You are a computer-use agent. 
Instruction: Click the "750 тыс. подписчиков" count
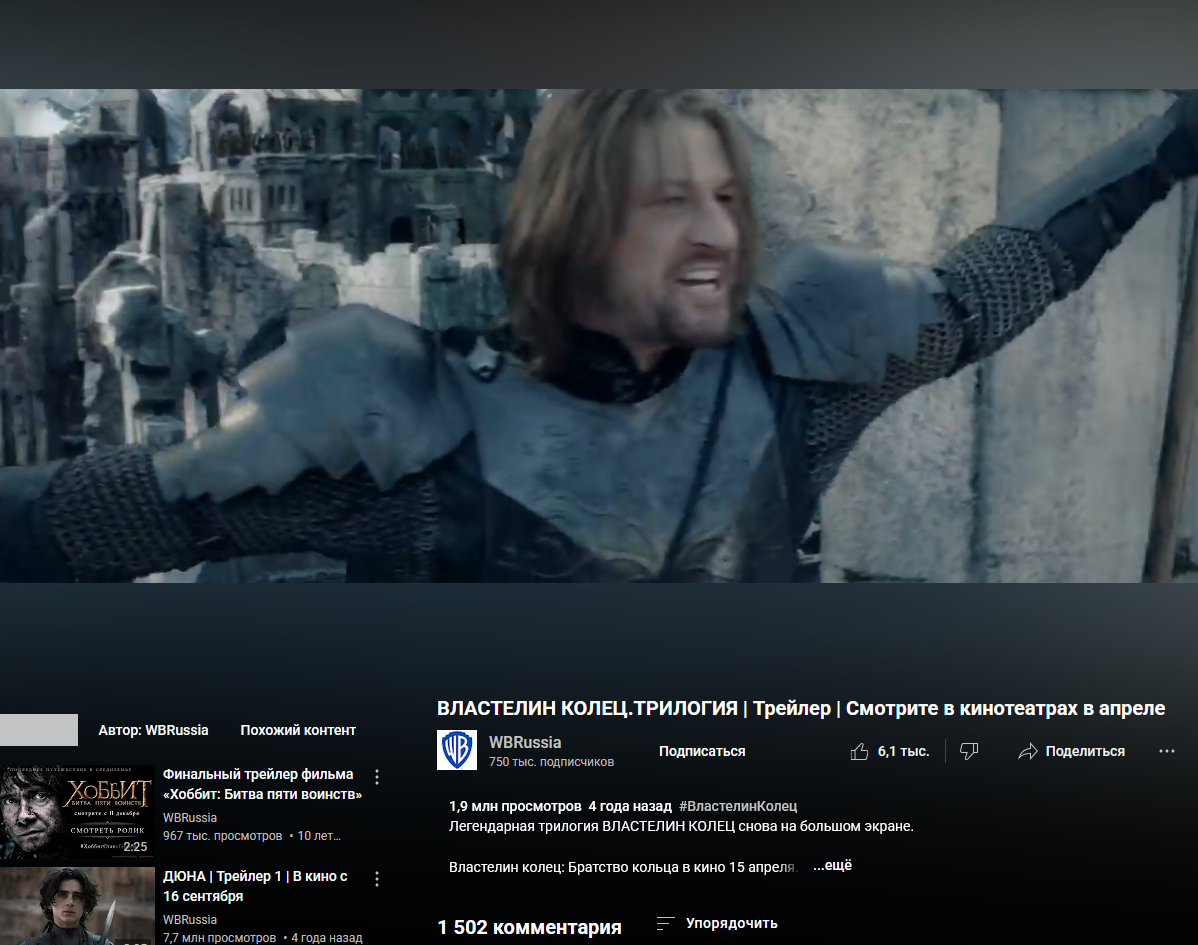[552, 762]
